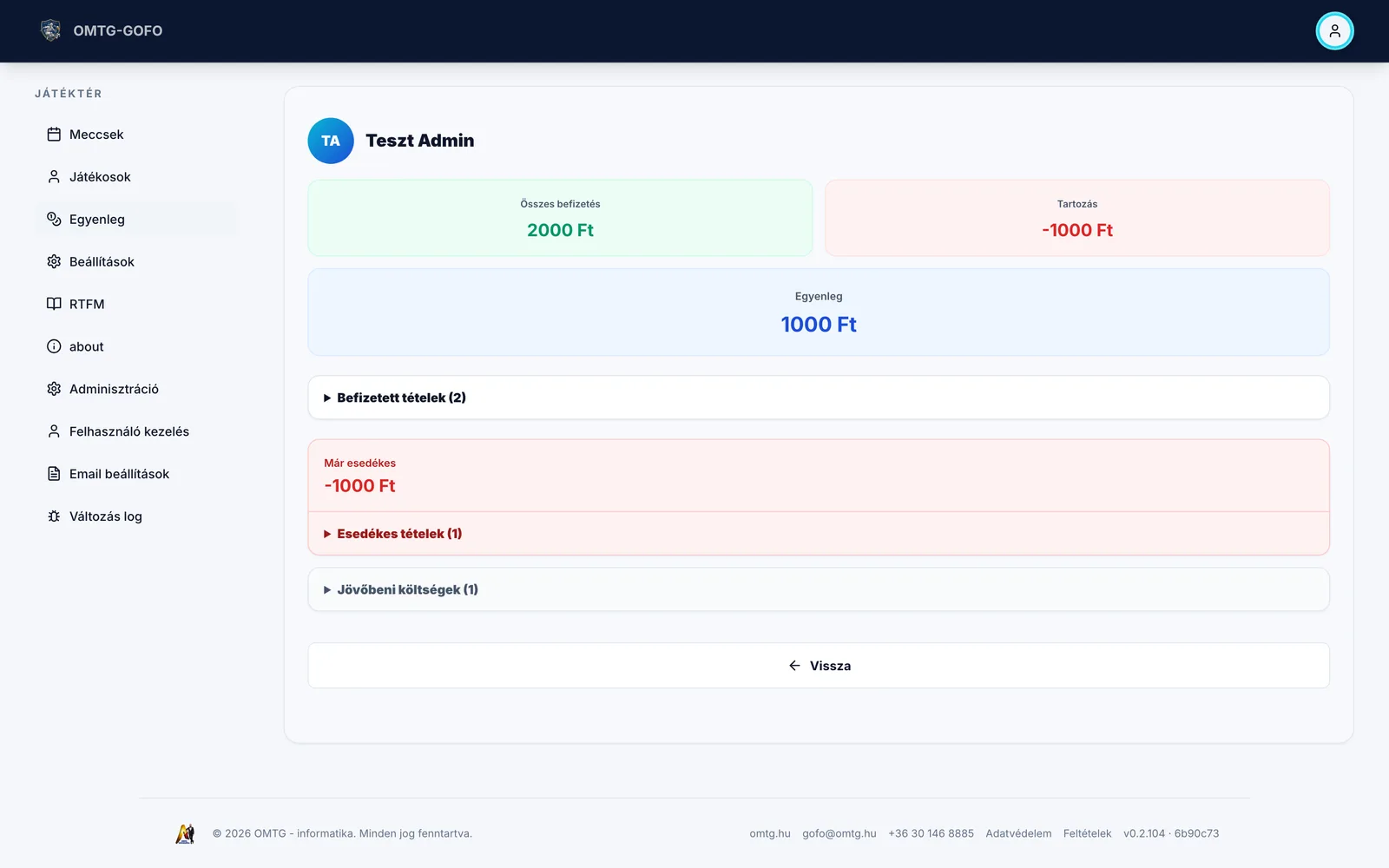Viewport: 1389px width, 868px height.
Task: Open Adatvédelem footer link
Action: point(1018,833)
